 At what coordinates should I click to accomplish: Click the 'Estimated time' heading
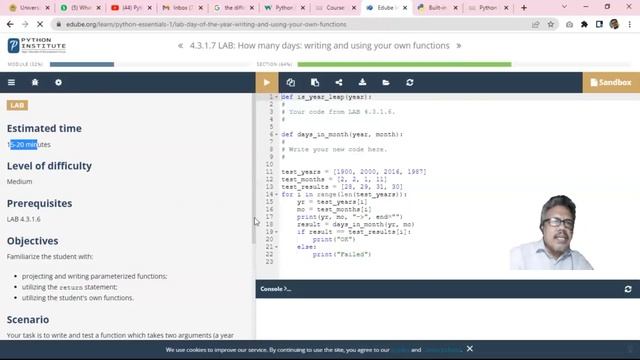pyautogui.click(x=44, y=128)
